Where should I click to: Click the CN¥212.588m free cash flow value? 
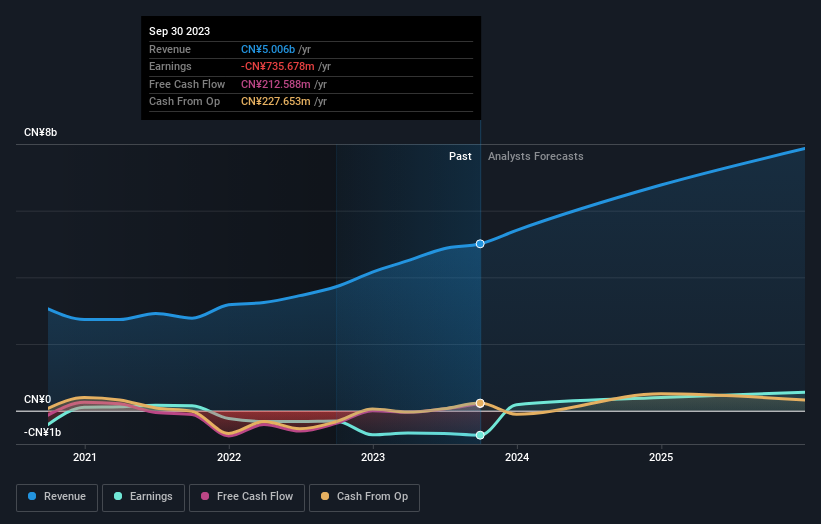tap(275, 84)
